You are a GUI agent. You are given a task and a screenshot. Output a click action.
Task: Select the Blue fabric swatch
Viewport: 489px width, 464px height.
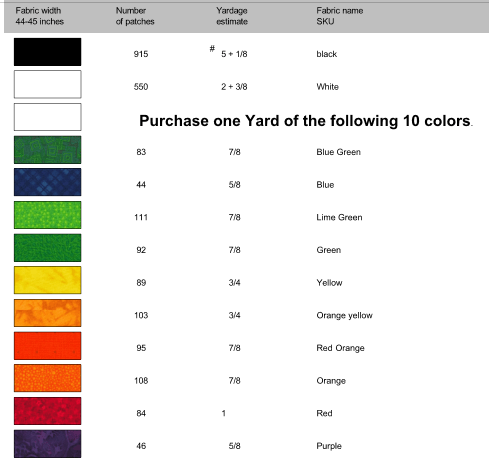[47, 182]
